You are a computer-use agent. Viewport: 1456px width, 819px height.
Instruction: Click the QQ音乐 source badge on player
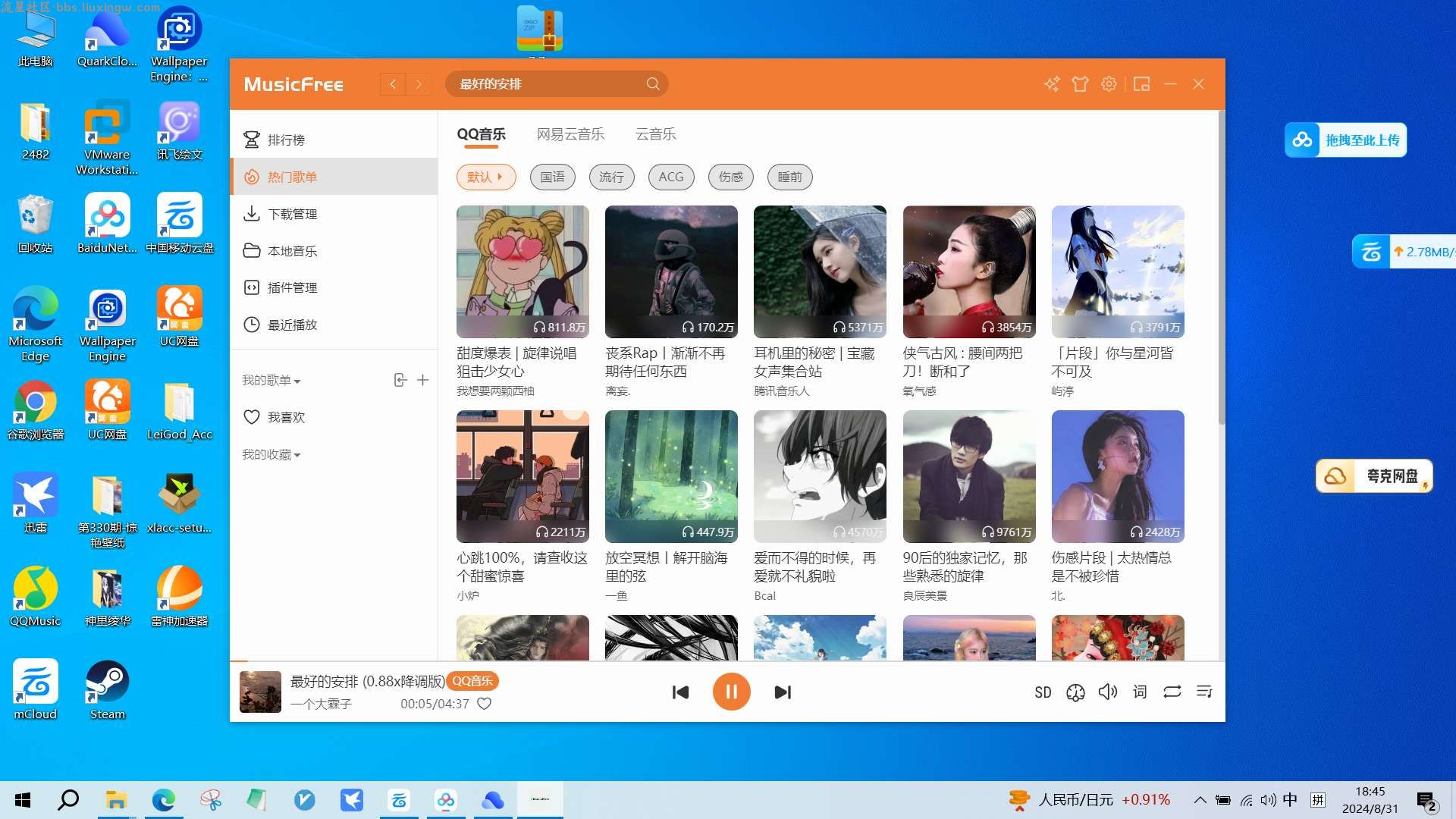[x=472, y=681]
